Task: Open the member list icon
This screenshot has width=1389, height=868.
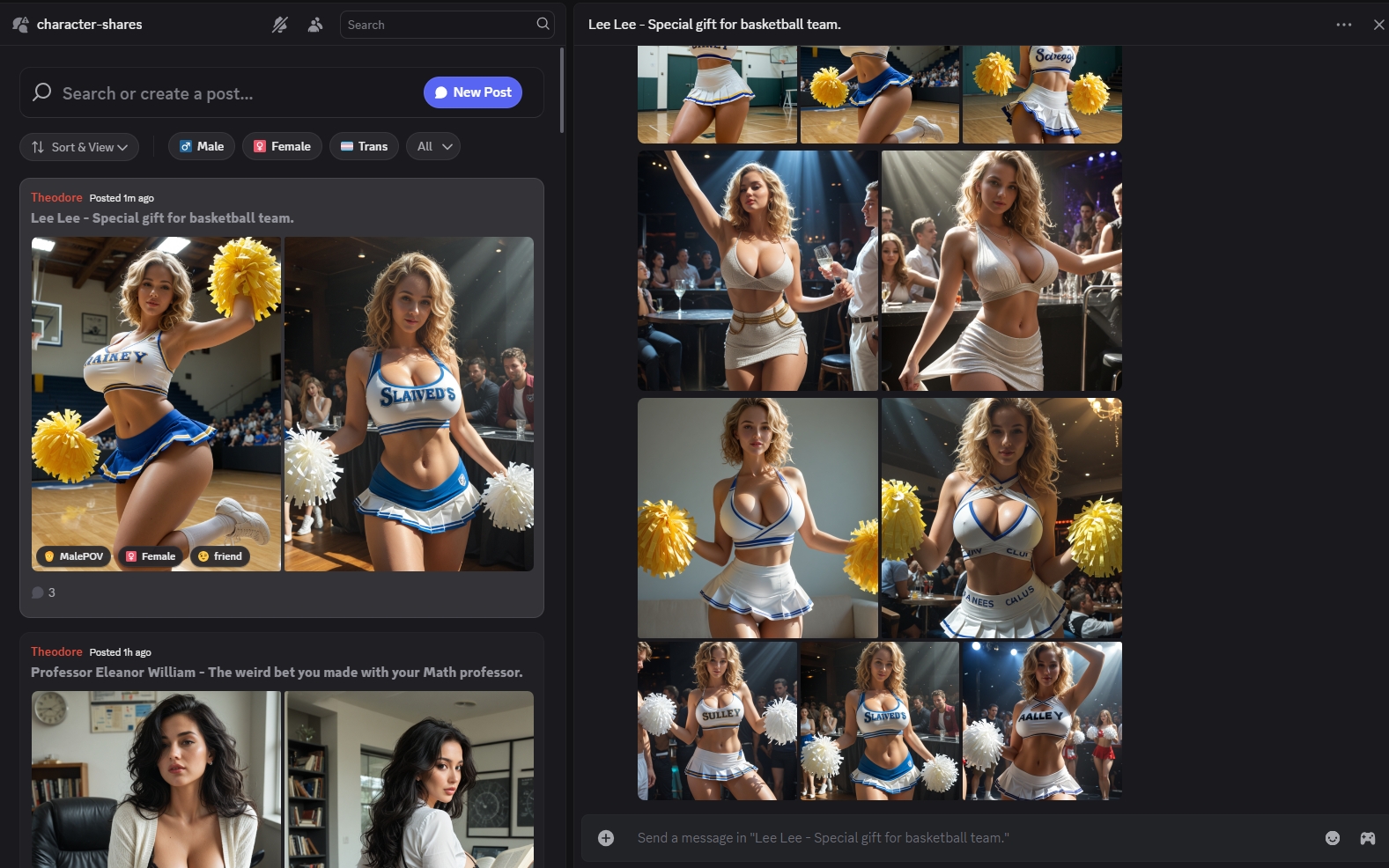Action: click(314, 25)
